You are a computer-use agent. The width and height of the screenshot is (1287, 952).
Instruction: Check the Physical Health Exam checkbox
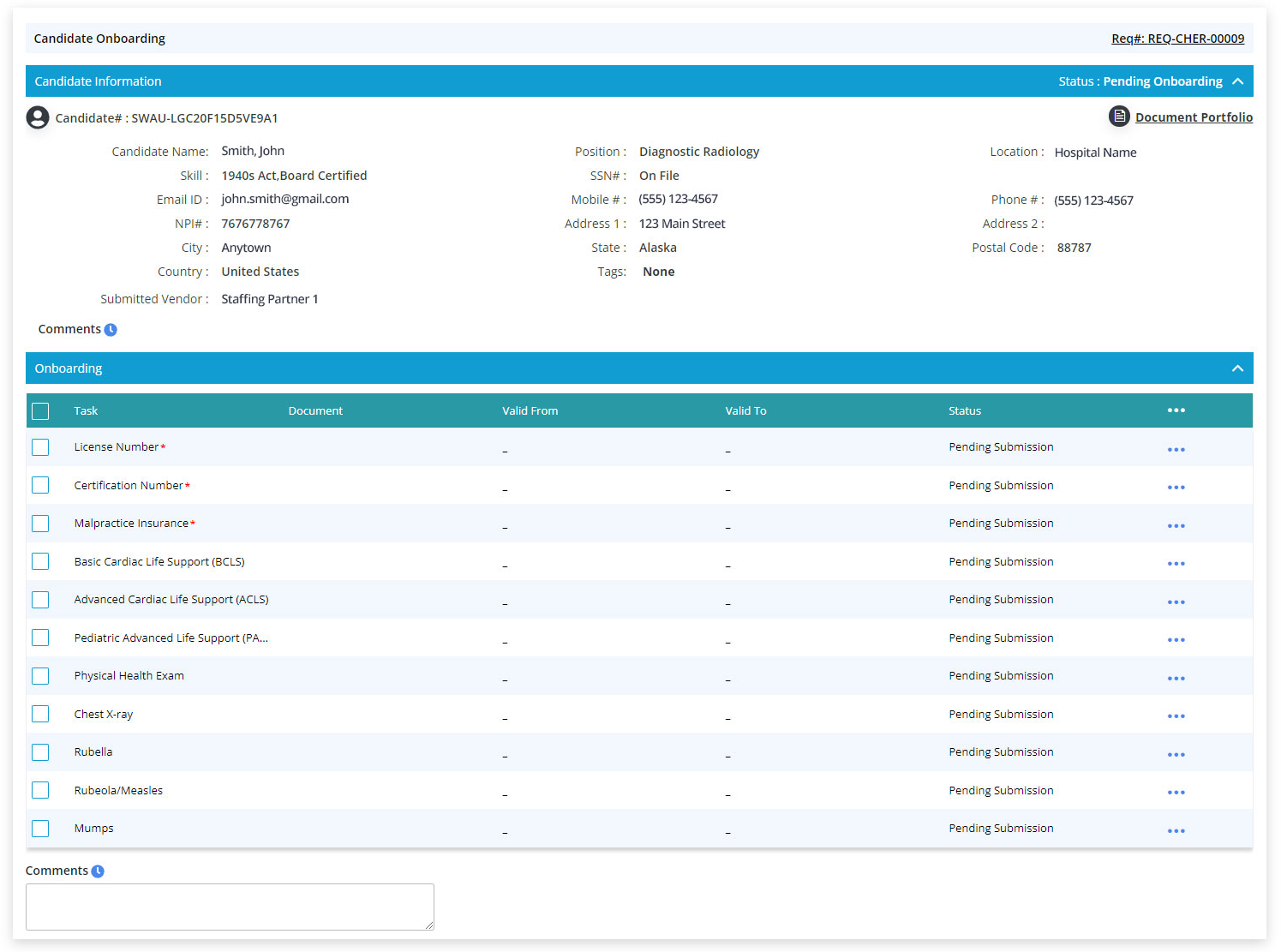point(40,676)
